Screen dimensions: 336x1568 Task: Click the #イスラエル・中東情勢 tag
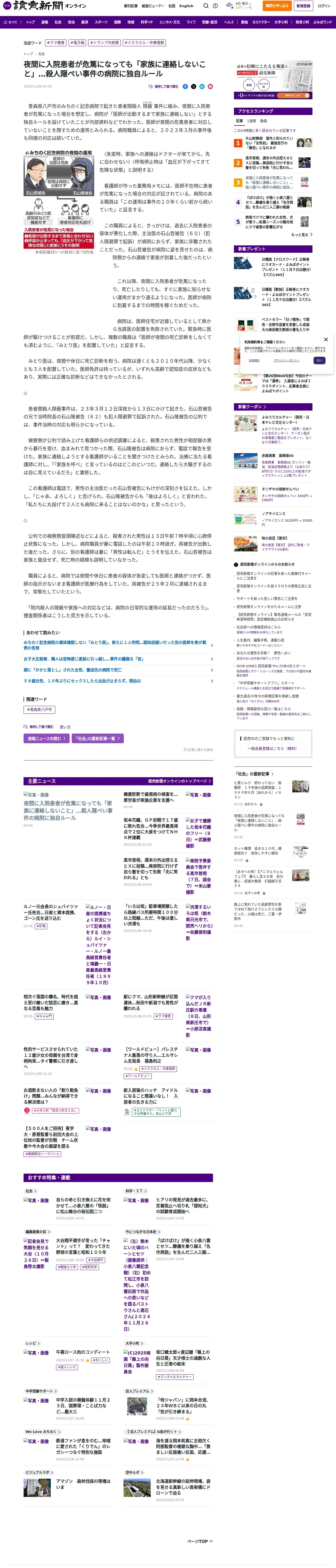coord(144,43)
